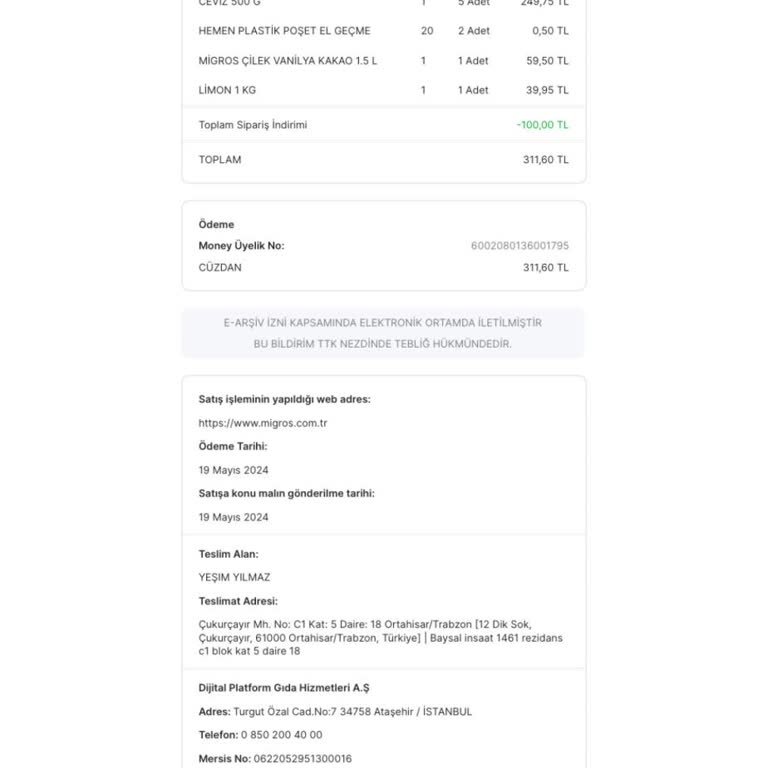This screenshot has height=768, width=768.
Task: Select recipient name YEŞIM YILMAZ
Action: tap(234, 577)
